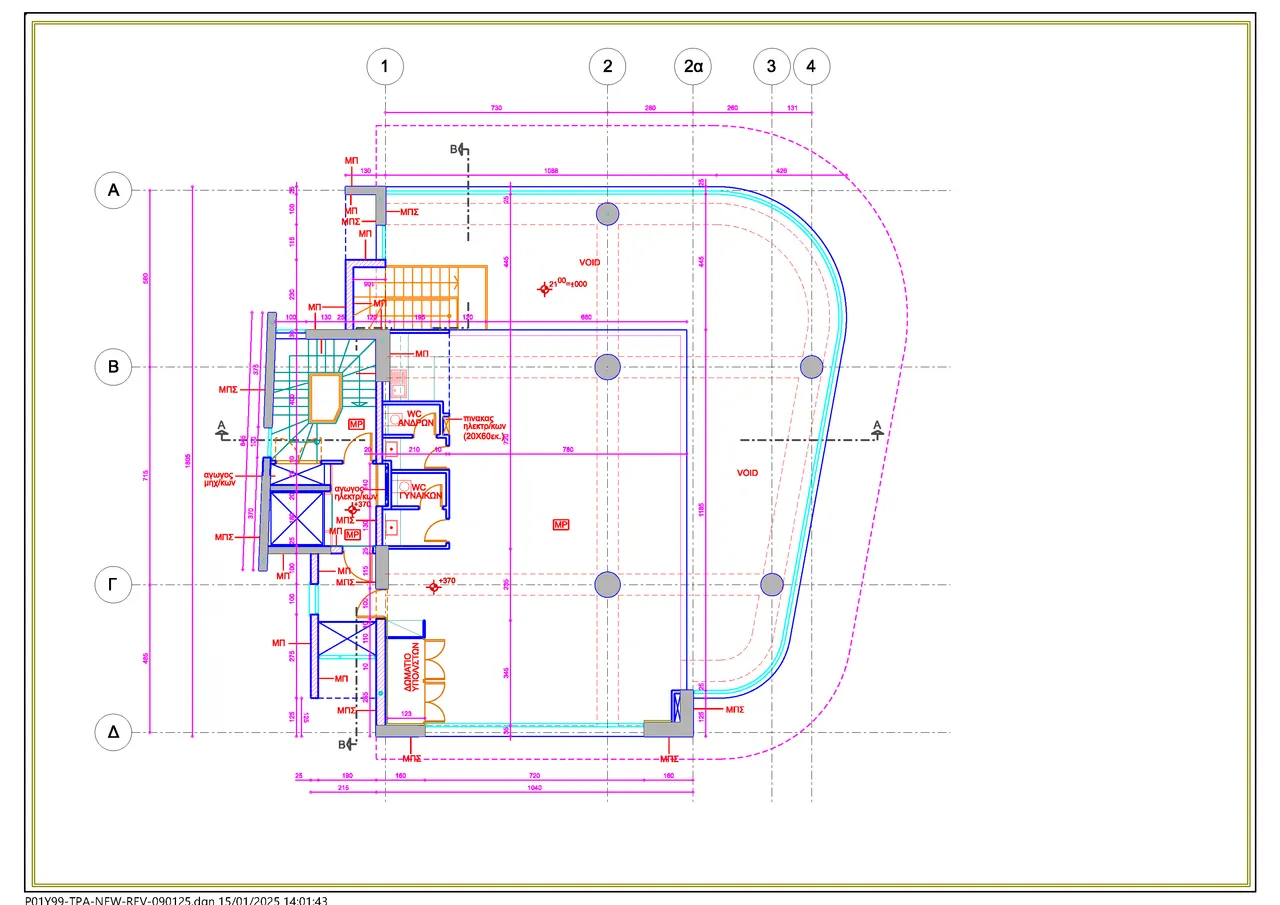Select the Δ row grid bubble
The height and width of the screenshot is (905, 1280).
(x=113, y=733)
